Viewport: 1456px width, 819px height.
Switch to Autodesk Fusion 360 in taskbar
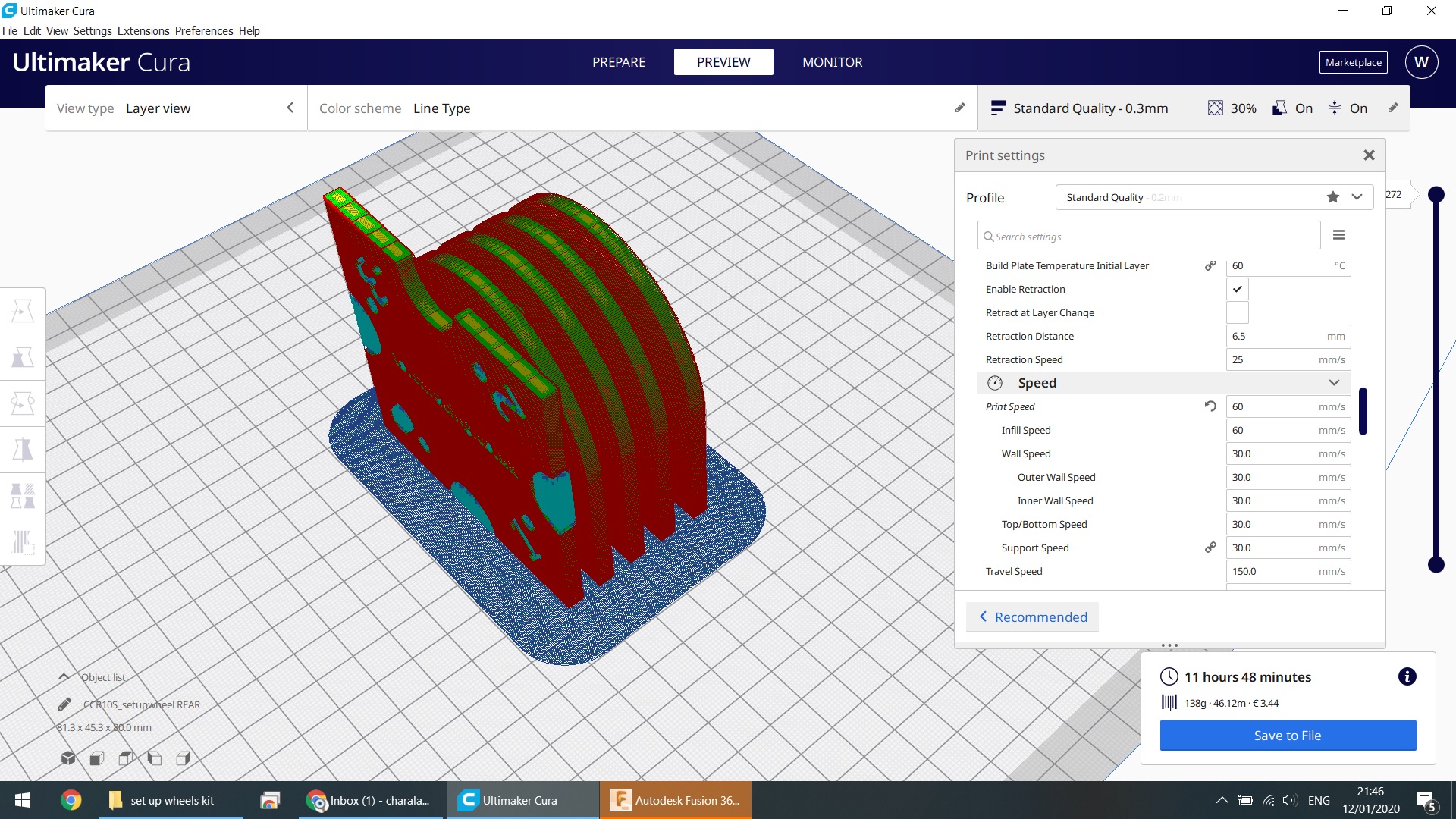click(676, 800)
